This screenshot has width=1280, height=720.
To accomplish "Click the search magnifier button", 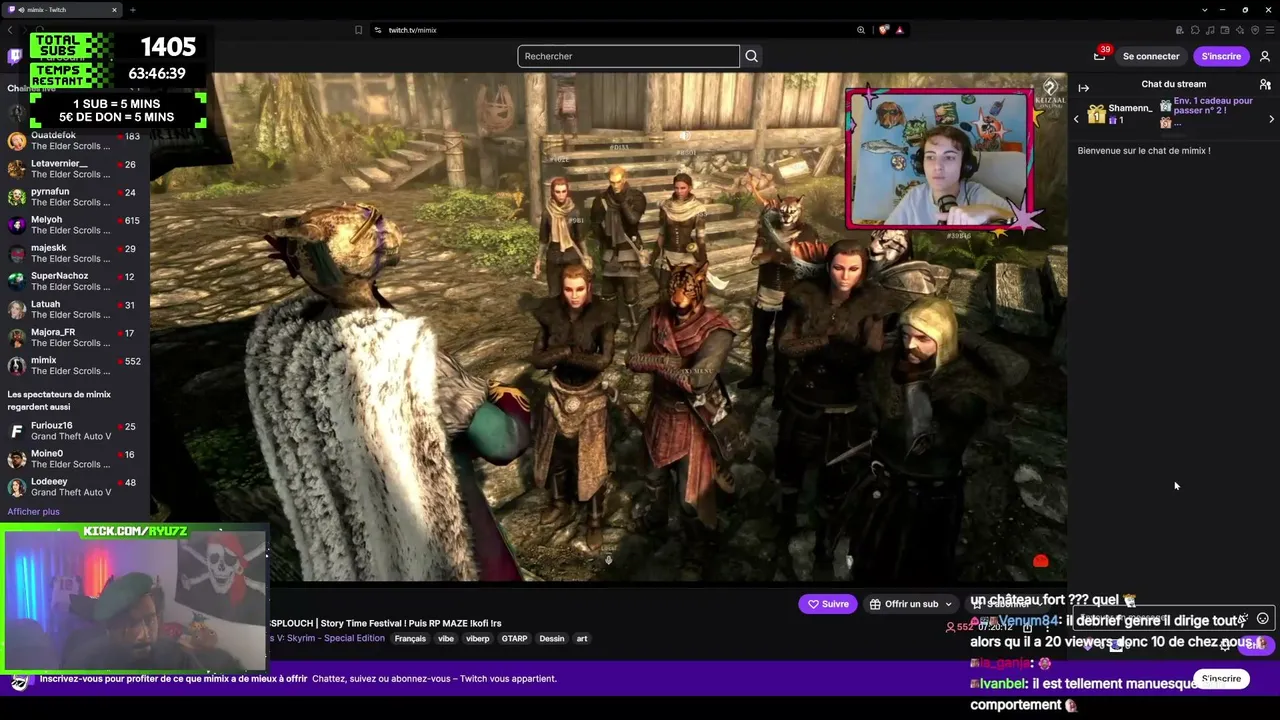I will (752, 56).
